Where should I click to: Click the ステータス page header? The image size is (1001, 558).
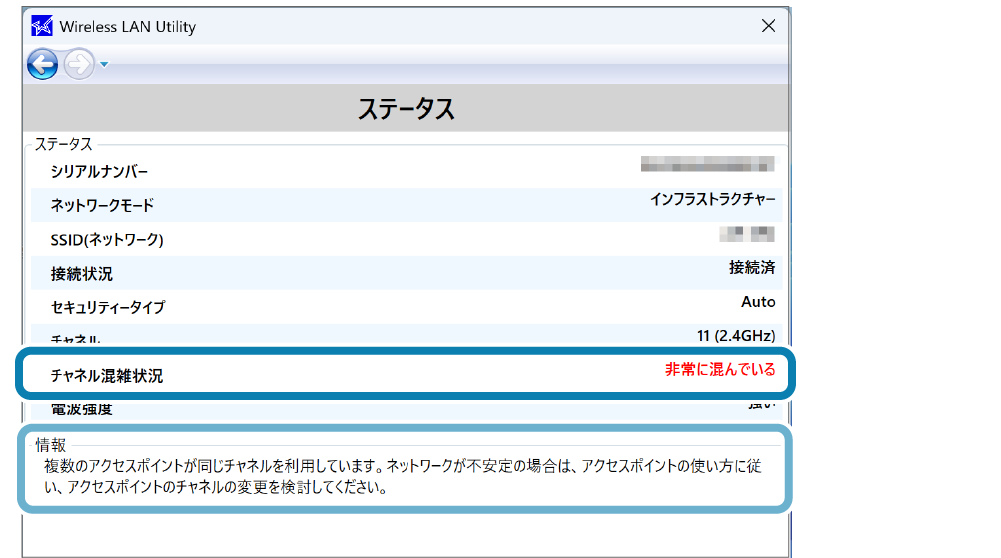[406, 109]
